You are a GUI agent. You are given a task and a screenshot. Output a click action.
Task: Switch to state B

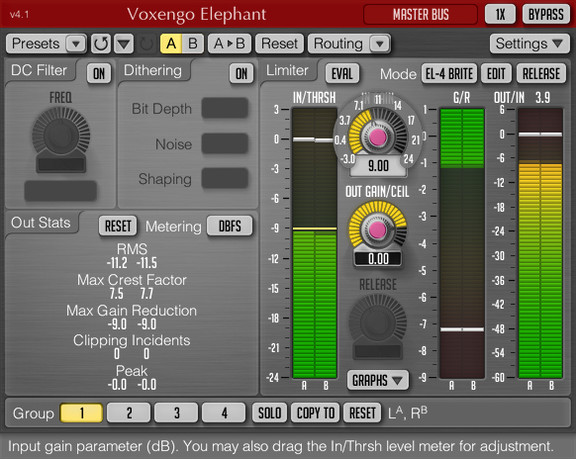click(x=192, y=44)
